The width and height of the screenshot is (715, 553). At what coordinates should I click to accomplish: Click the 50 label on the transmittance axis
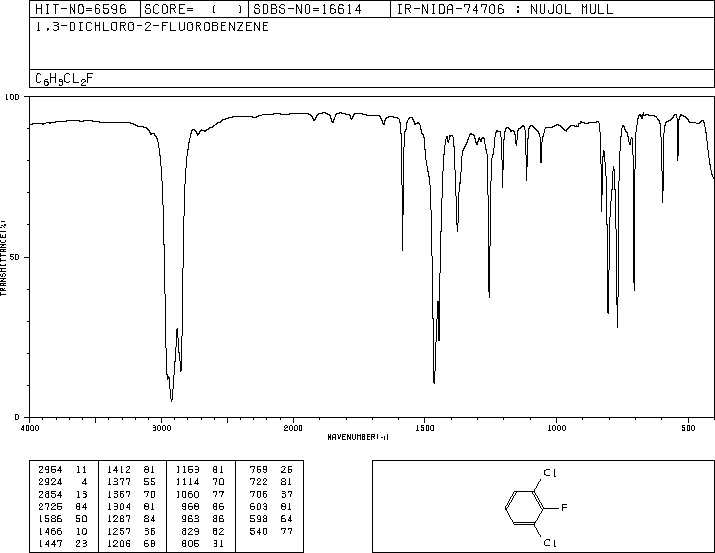[15, 257]
